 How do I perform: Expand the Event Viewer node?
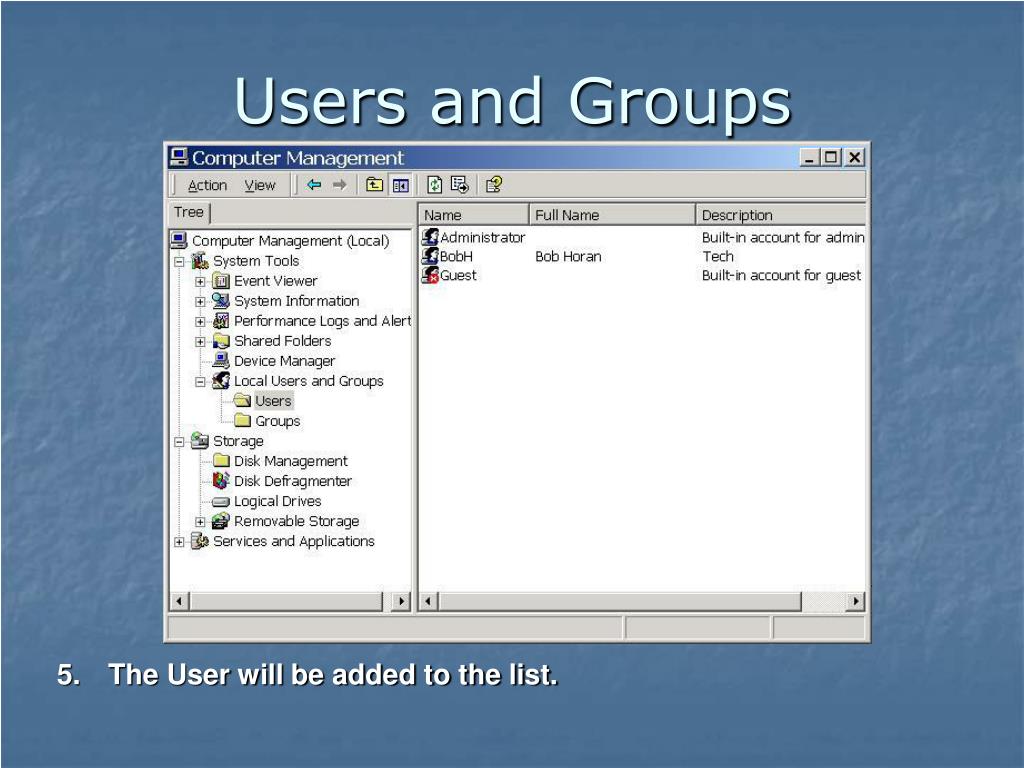coord(200,282)
